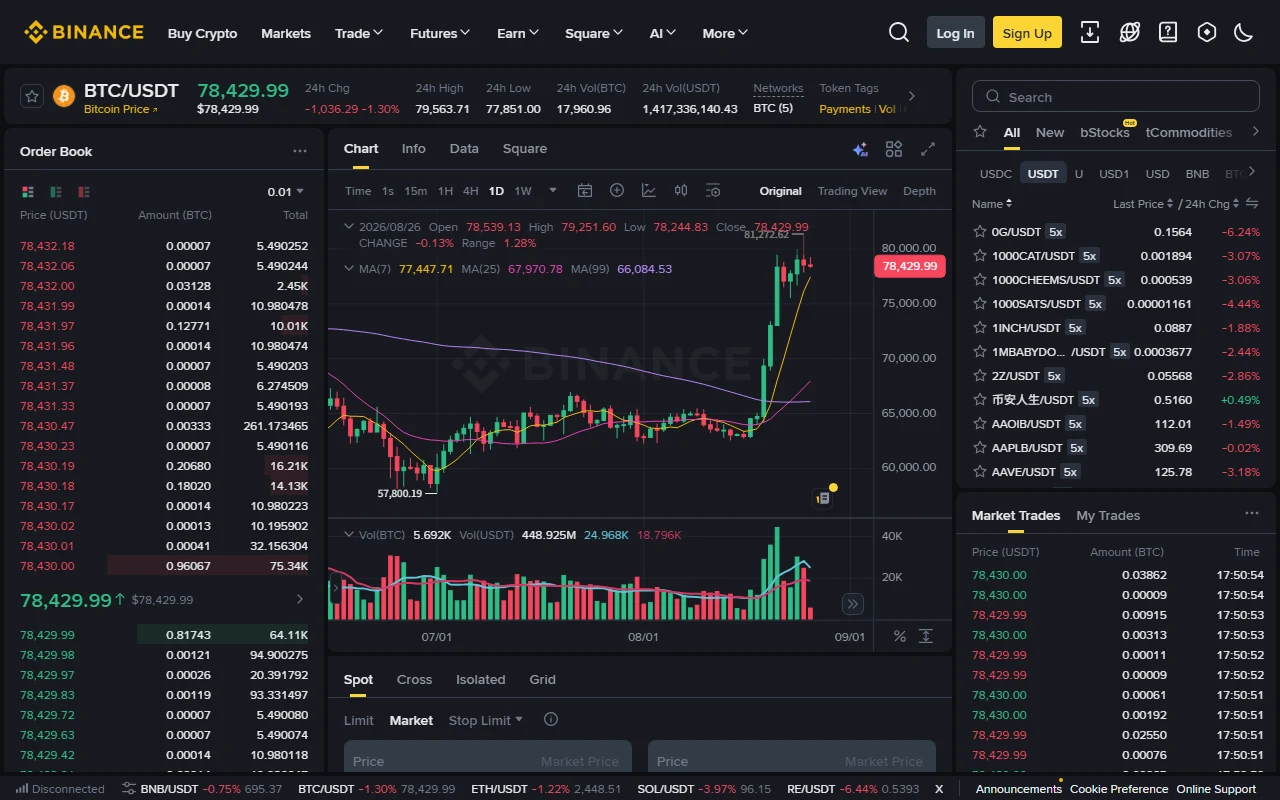Open the search magnifier in the top header
Image resolution: width=1280 pixels, height=800 pixels.
[899, 33]
